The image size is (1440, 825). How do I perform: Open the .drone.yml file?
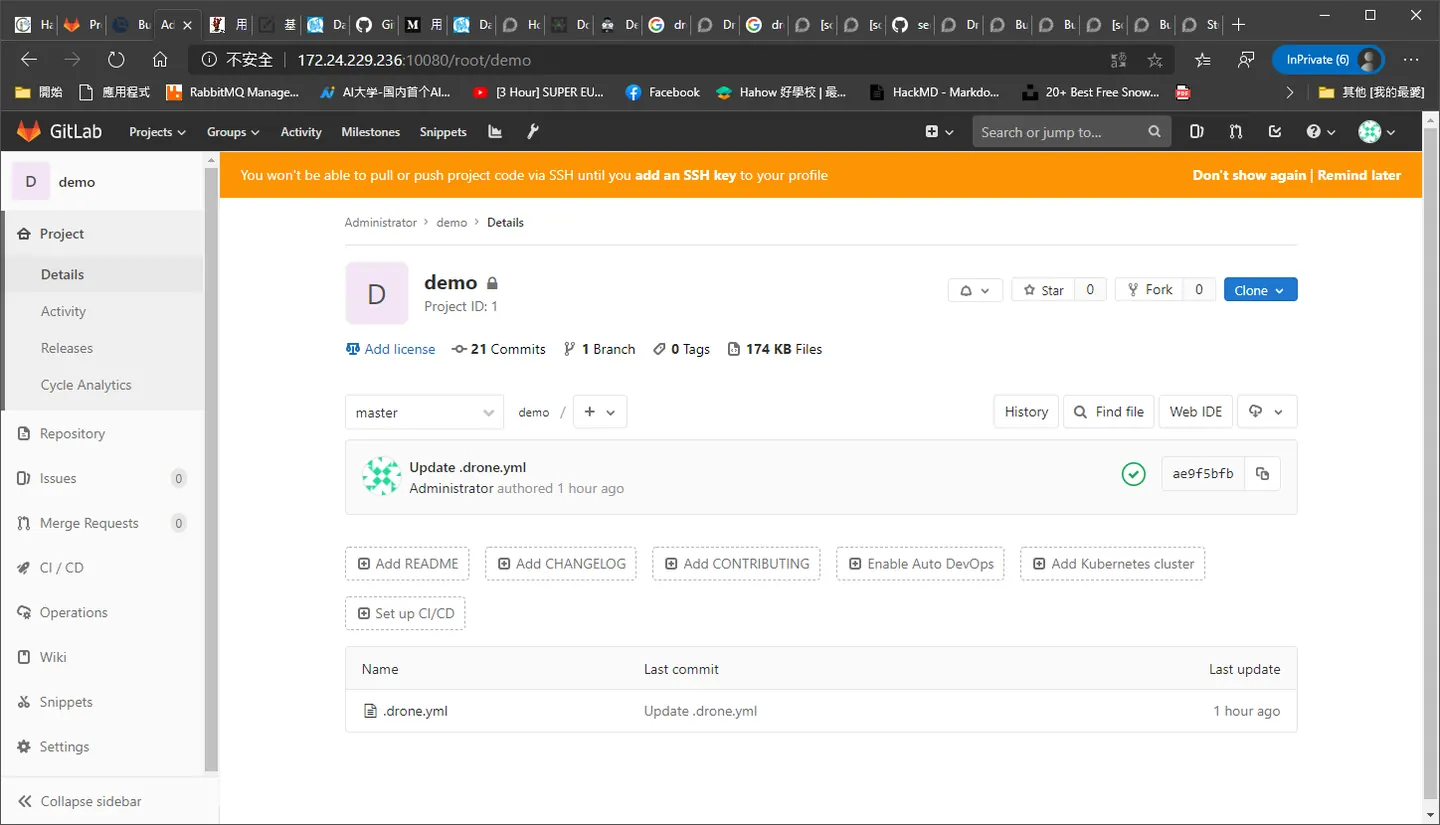coord(415,711)
